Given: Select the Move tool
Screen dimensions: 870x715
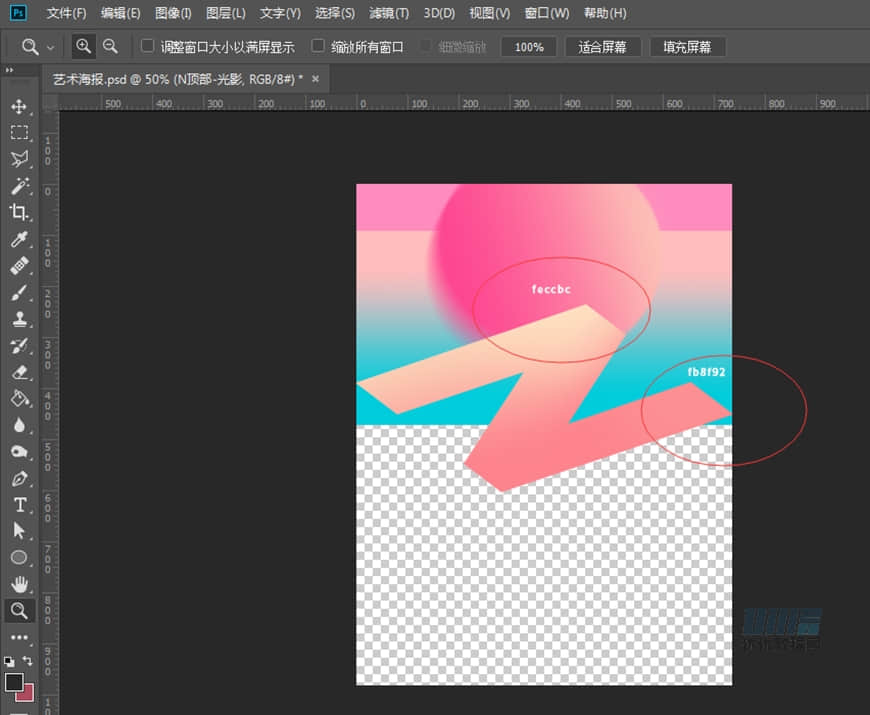Looking at the screenshot, I should click(x=19, y=107).
